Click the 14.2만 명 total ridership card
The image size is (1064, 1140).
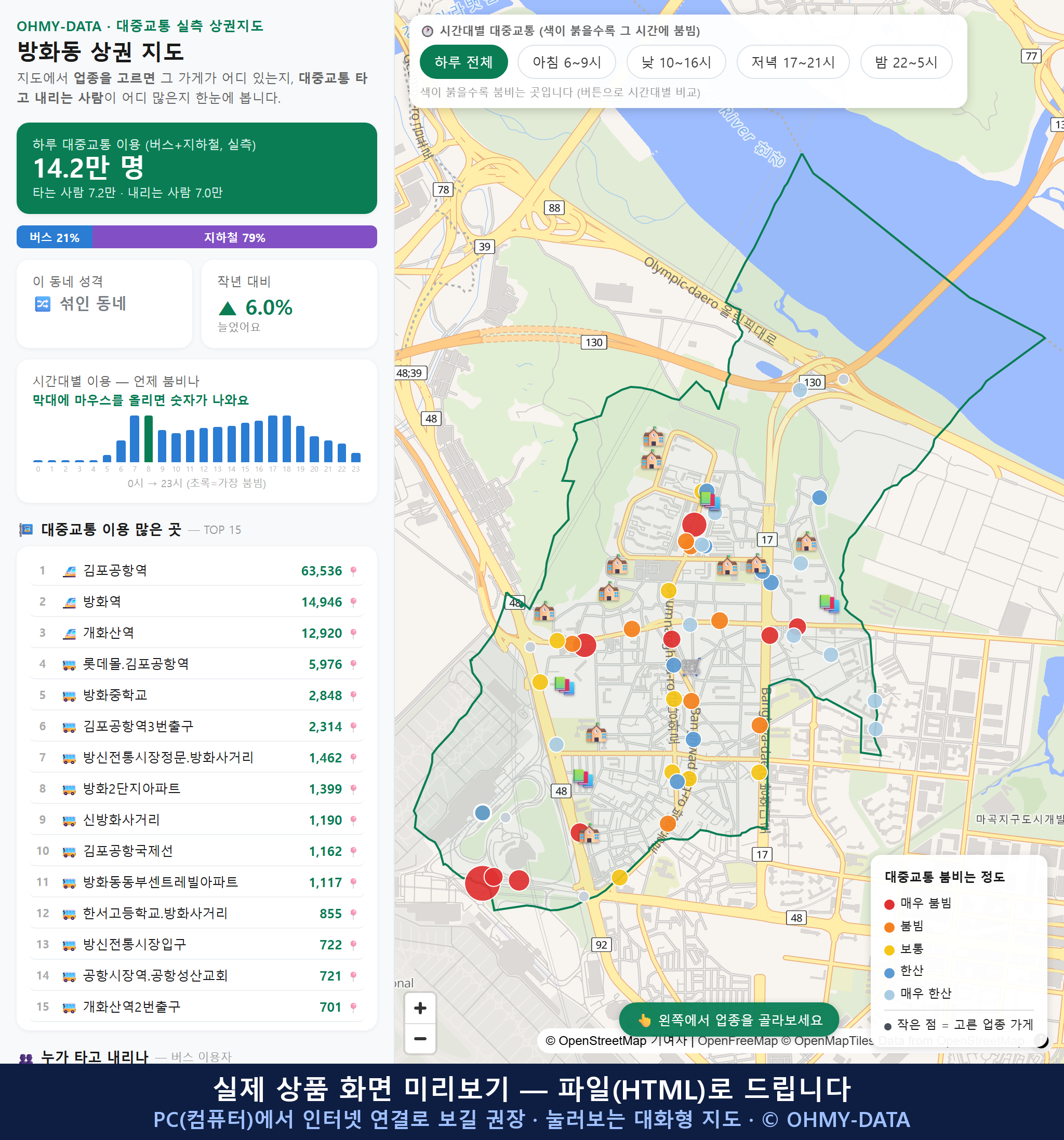click(x=197, y=168)
